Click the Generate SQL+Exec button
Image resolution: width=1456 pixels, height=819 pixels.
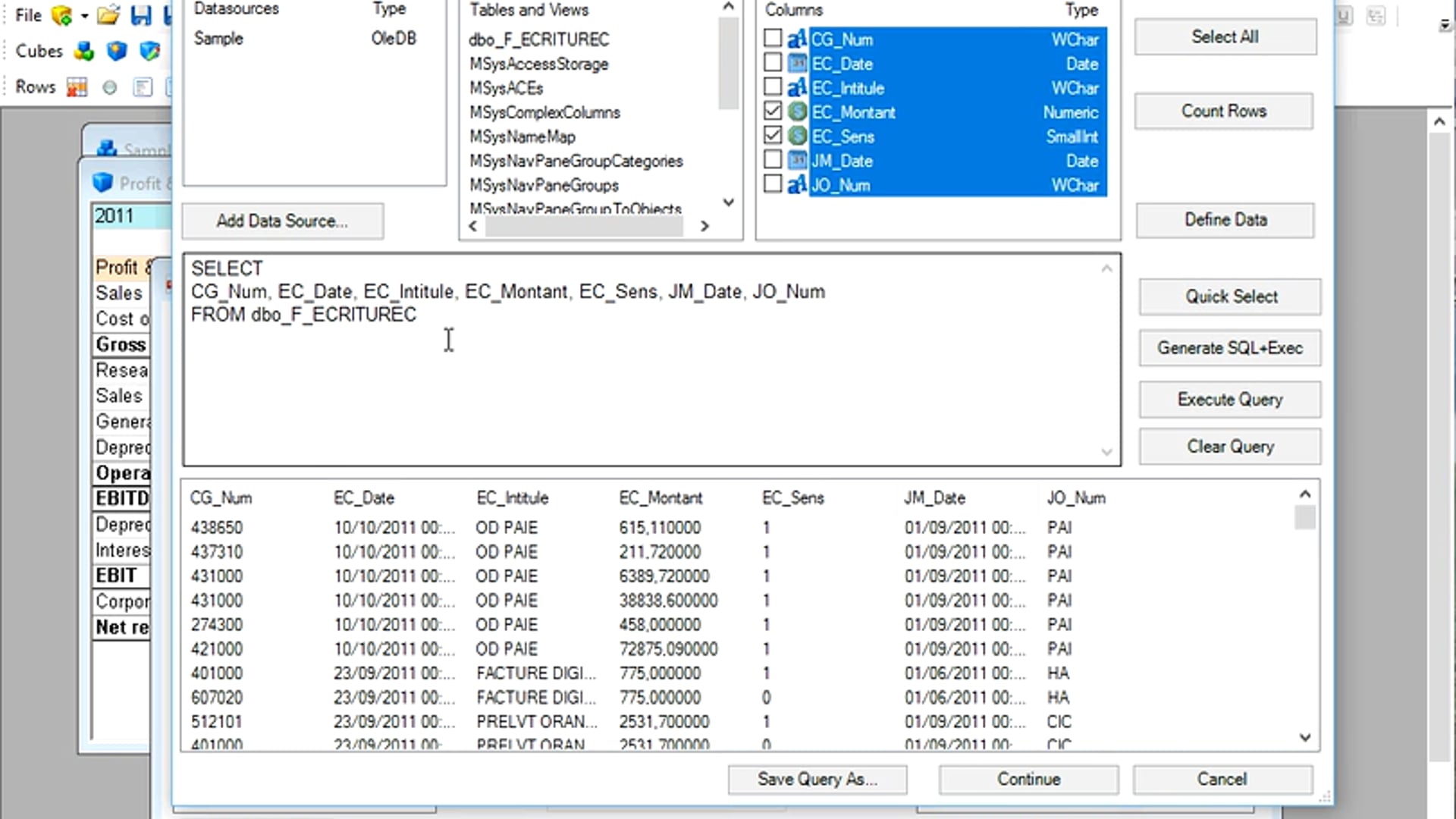pos(1229,348)
